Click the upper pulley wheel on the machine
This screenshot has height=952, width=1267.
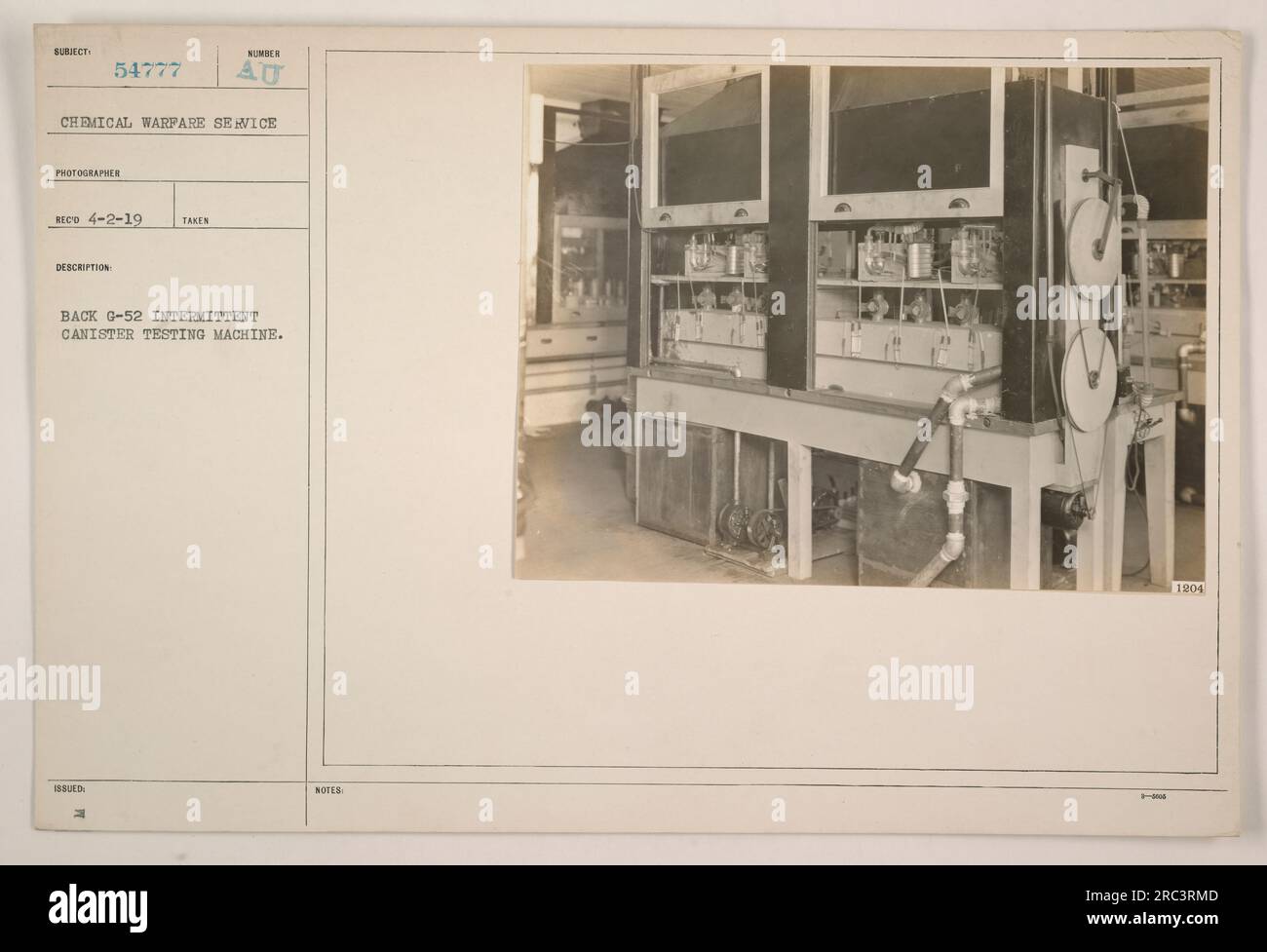tap(1093, 246)
